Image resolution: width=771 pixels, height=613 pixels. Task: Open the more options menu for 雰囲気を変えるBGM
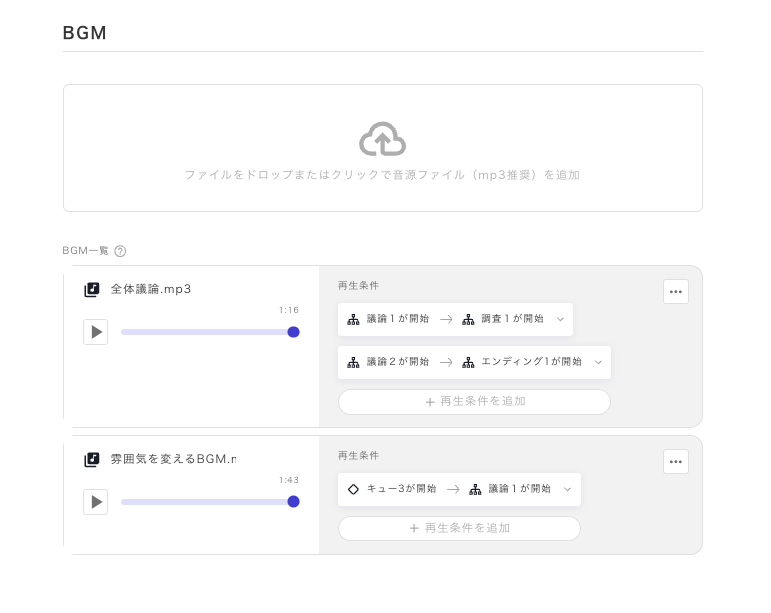pyautogui.click(x=676, y=461)
